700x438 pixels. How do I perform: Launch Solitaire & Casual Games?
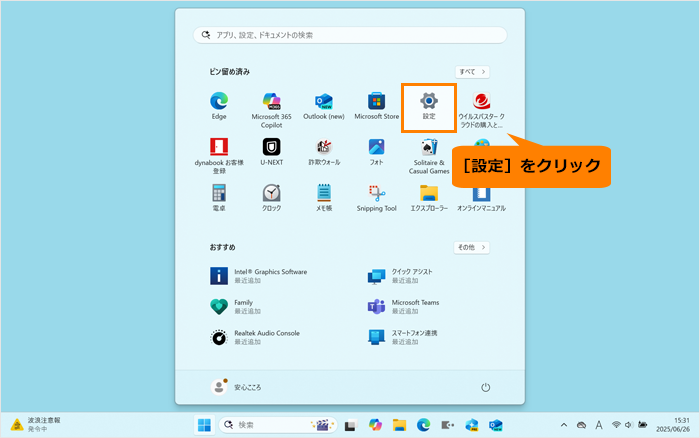(x=429, y=156)
